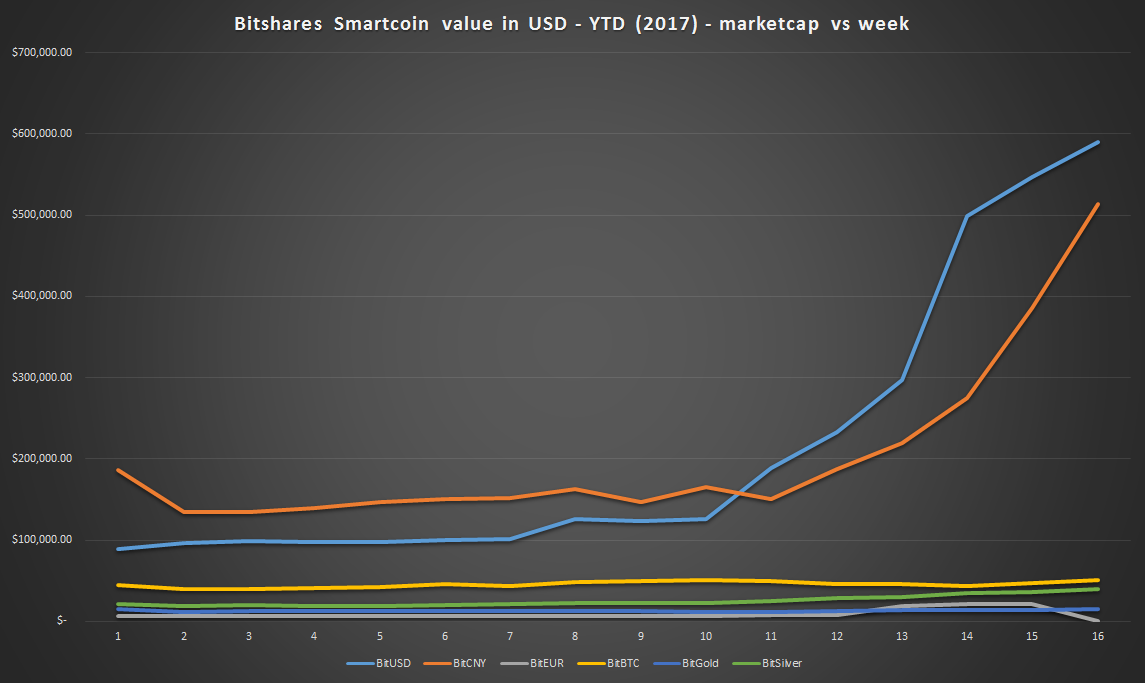The height and width of the screenshot is (683, 1145).
Task: Click the BitUSD legend entry
Action: point(378,663)
